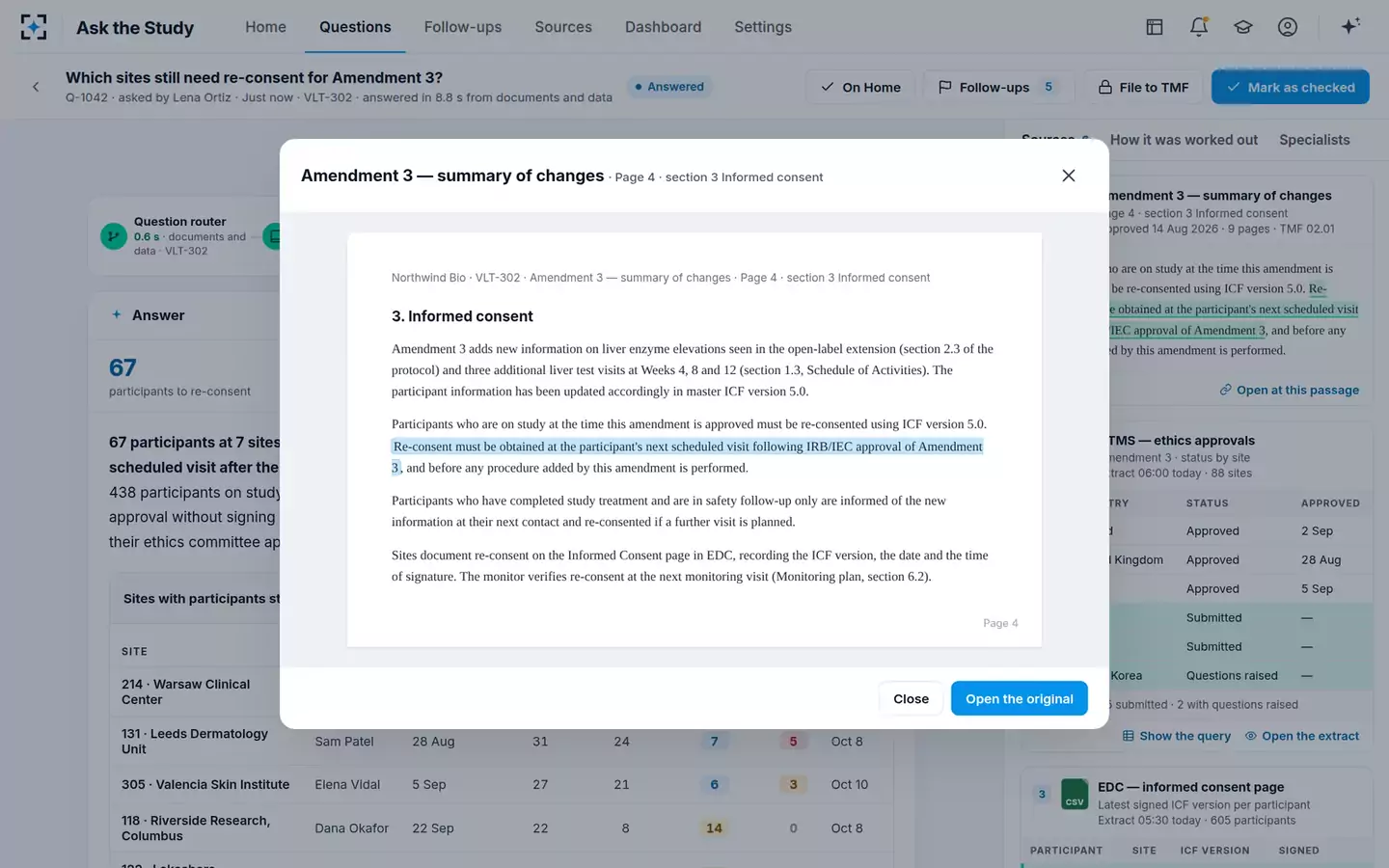The image size is (1389, 868).
Task: Click the graduation cap help icon
Action: click(1243, 27)
